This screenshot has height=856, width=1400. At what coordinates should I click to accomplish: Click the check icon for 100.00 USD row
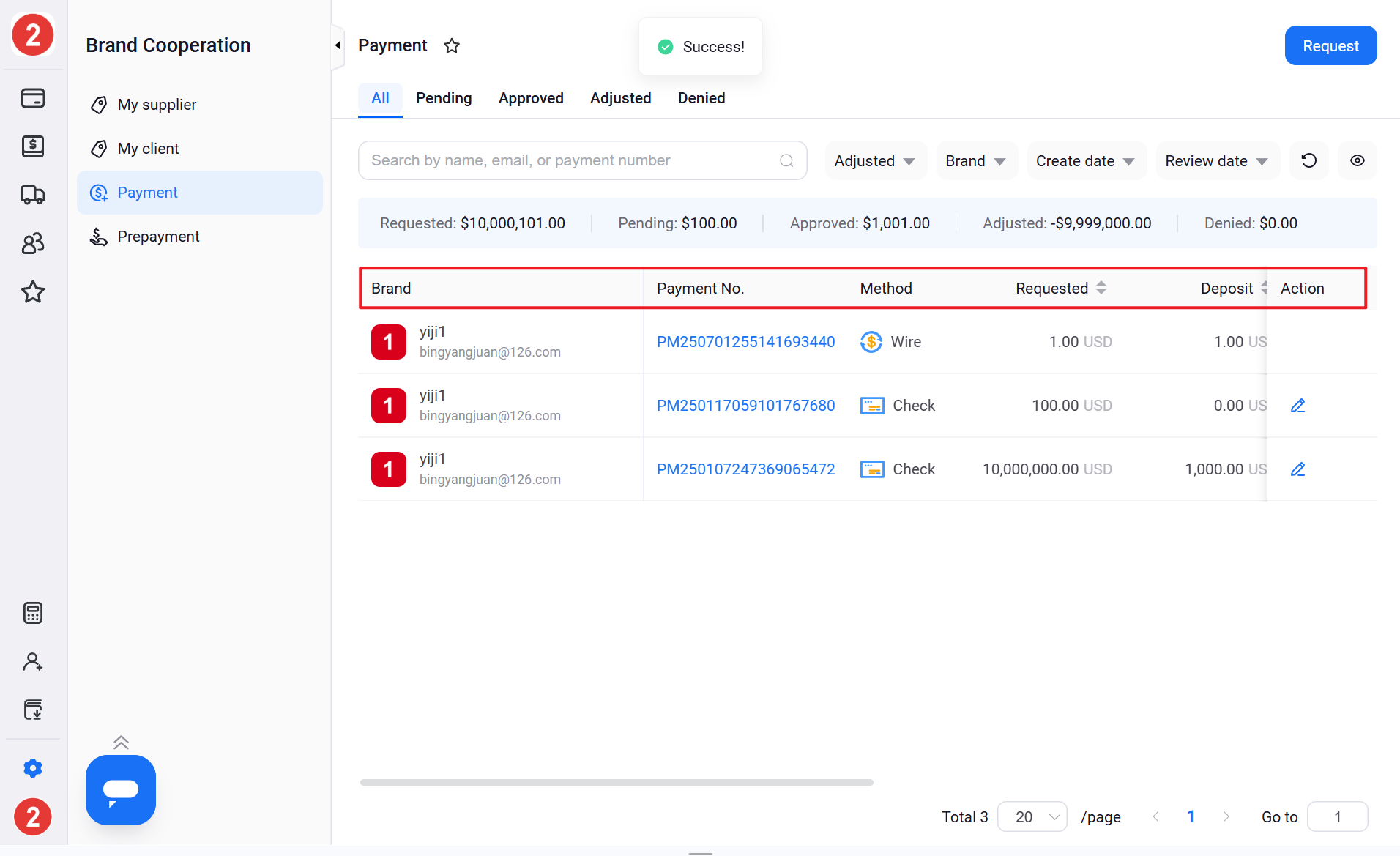tap(872, 406)
